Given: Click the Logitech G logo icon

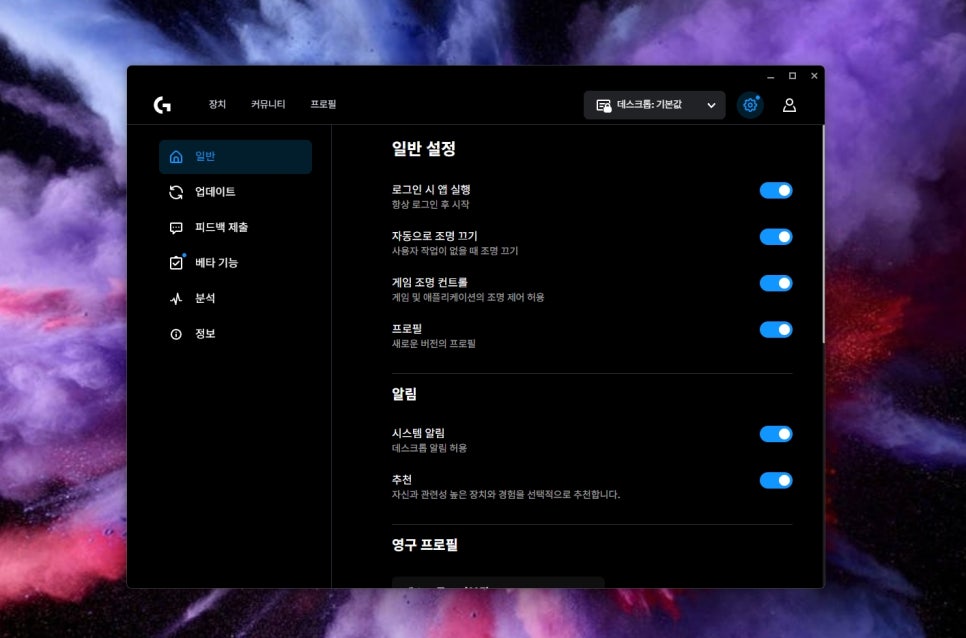Looking at the screenshot, I should coord(162,105).
